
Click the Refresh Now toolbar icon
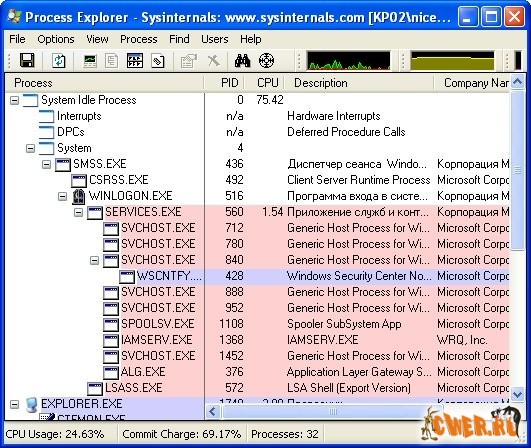click(59, 61)
